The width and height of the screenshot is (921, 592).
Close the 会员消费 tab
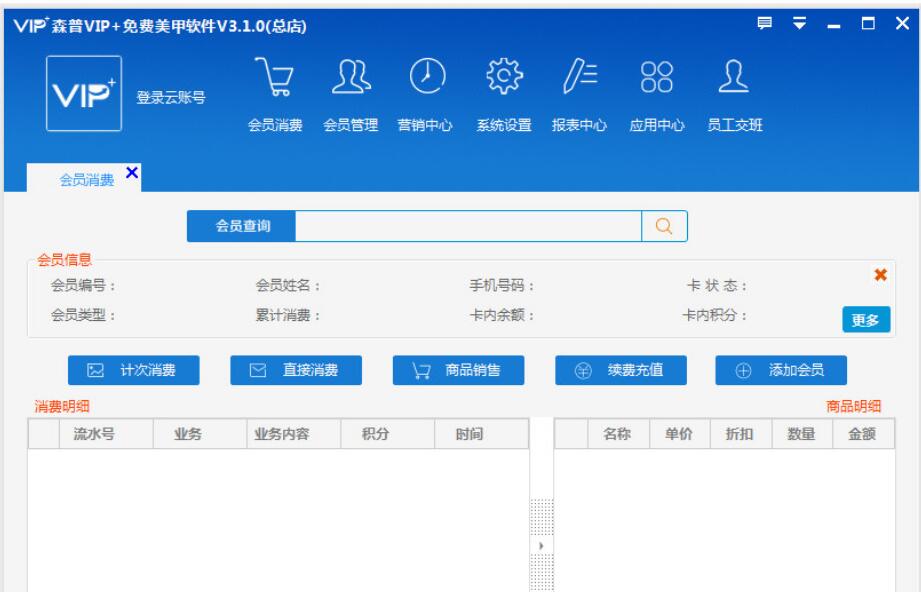coord(132,173)
